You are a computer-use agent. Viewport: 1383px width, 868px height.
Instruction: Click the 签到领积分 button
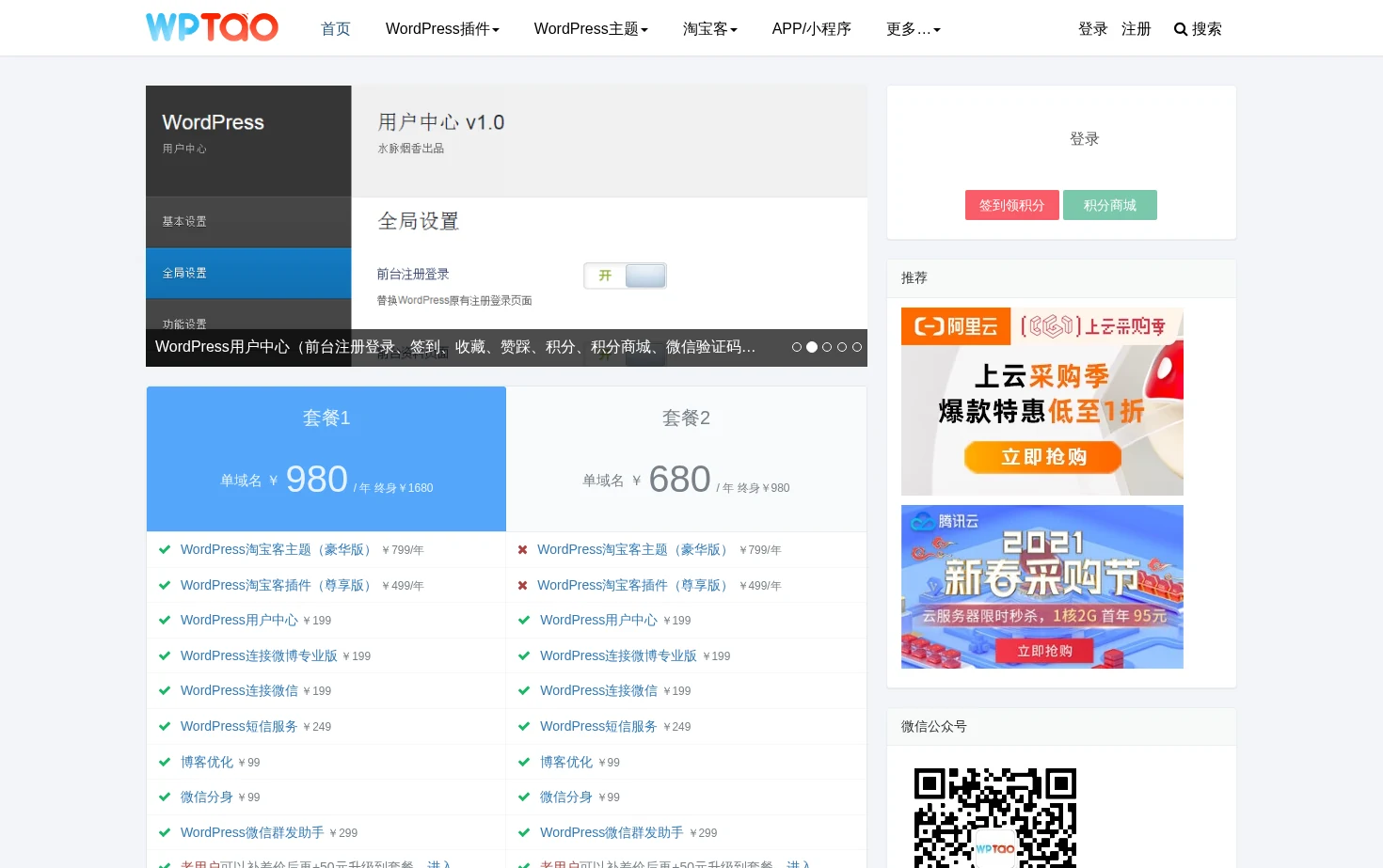coord(1012,205)
